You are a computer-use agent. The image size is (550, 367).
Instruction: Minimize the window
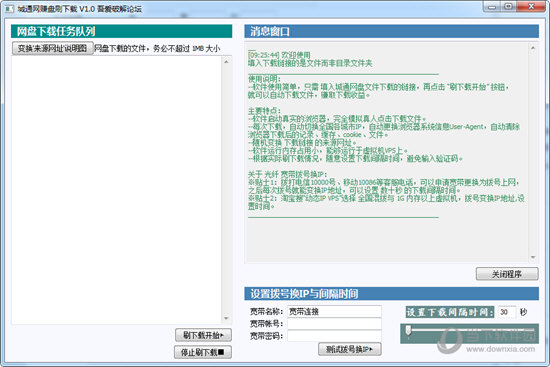[x=492, y=7]
